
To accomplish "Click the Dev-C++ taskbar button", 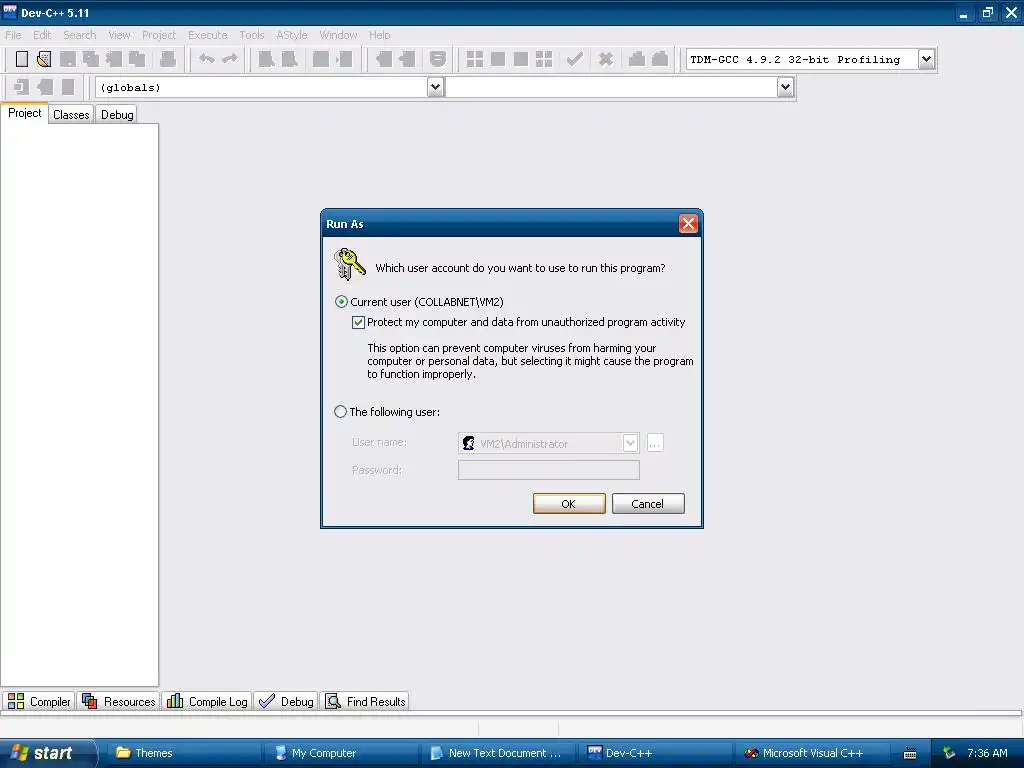I will coord(656,753).
